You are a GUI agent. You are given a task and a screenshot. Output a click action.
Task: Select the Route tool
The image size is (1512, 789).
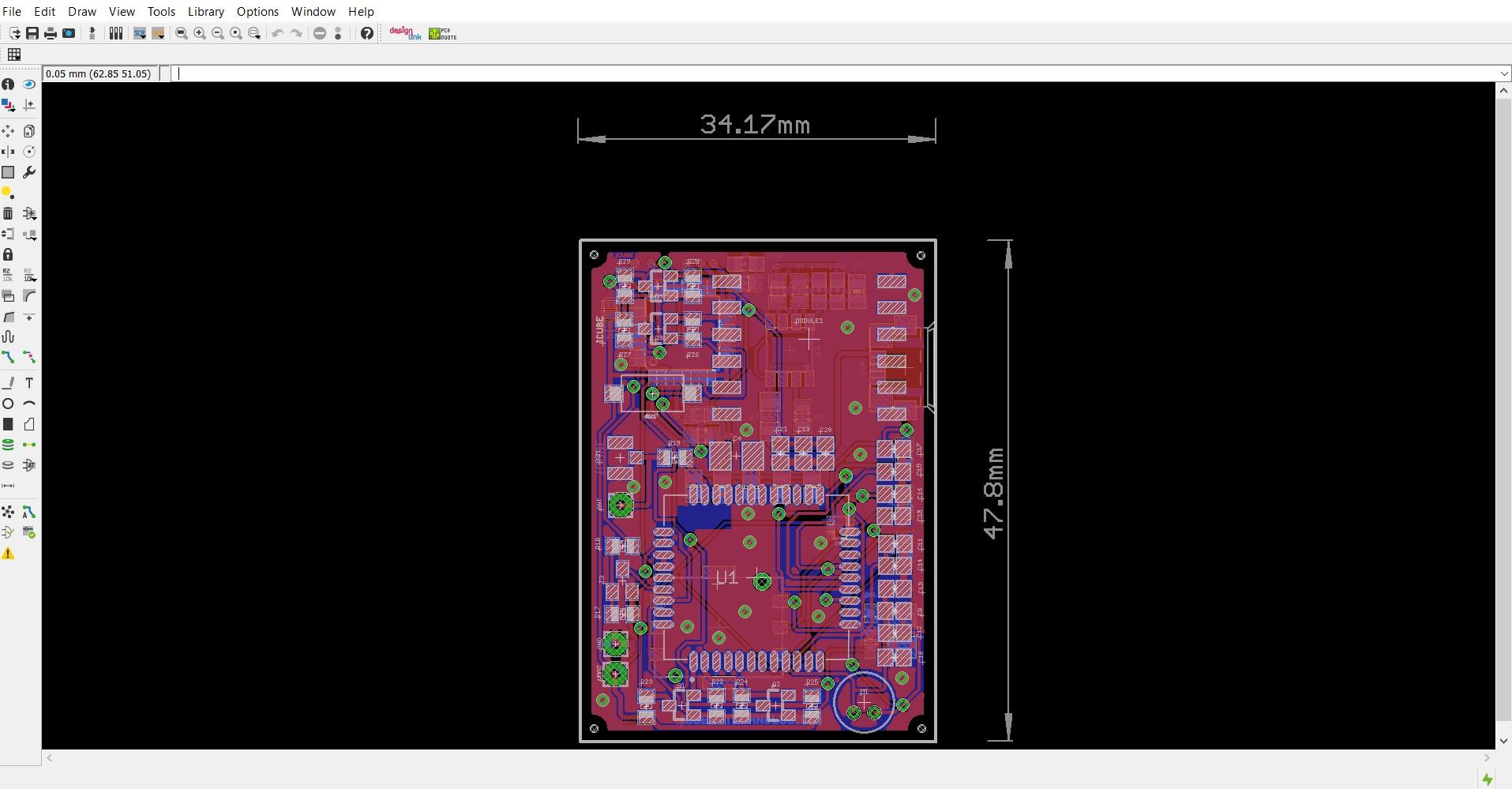point(8,357)
